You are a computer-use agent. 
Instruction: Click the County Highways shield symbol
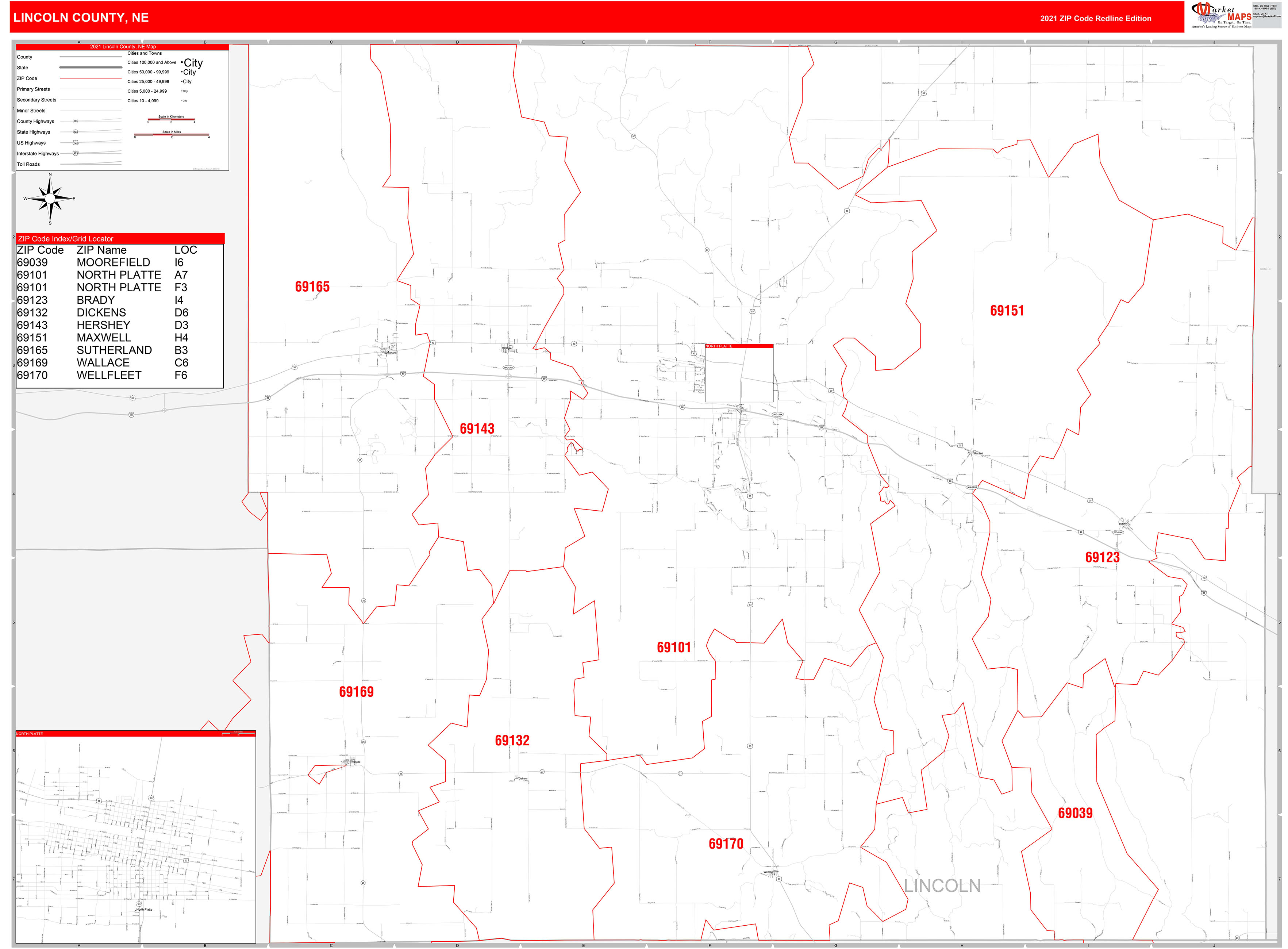75,121
